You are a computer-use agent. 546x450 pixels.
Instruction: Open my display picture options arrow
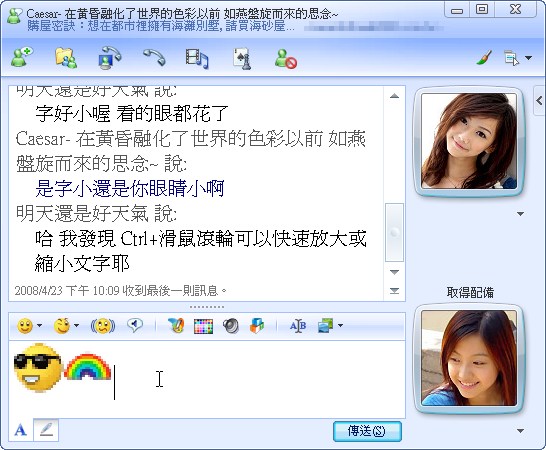pyautogui.click(x=520, y=431)
